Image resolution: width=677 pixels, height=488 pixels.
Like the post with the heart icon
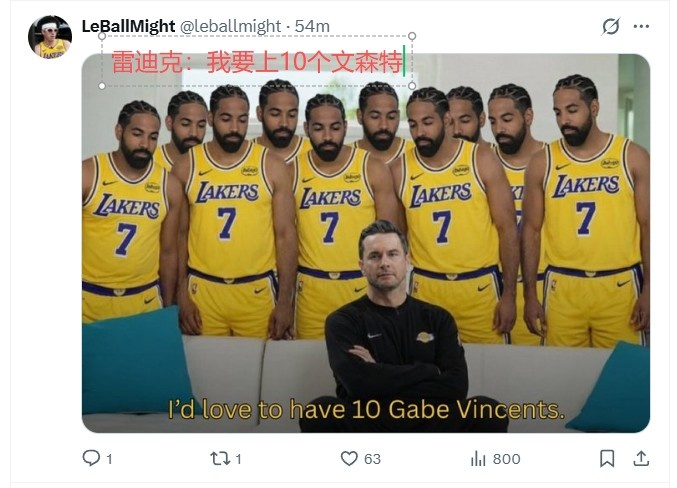pos(349,458)
